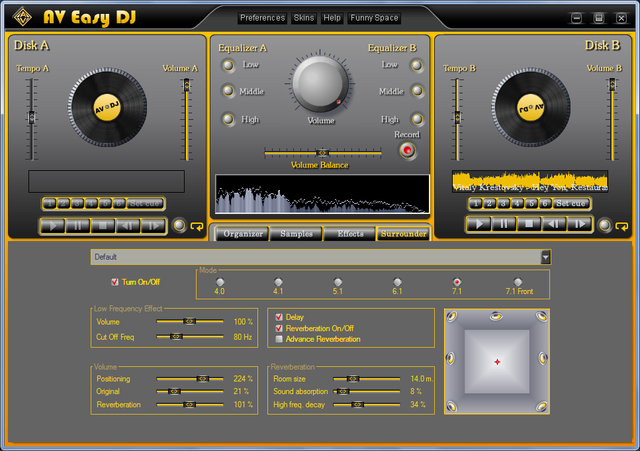640x451 pixels.
Task: Step Disk A forward one frame
Action: [x=153, y=226]
